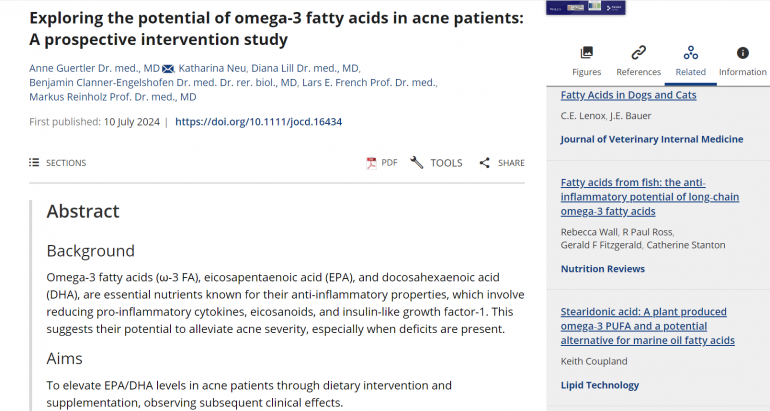The width and height of the screenshot is (770, 411).
Task: Open Fatty Acids in Dogs and Cats article
Action: click(x=628, y=96)
